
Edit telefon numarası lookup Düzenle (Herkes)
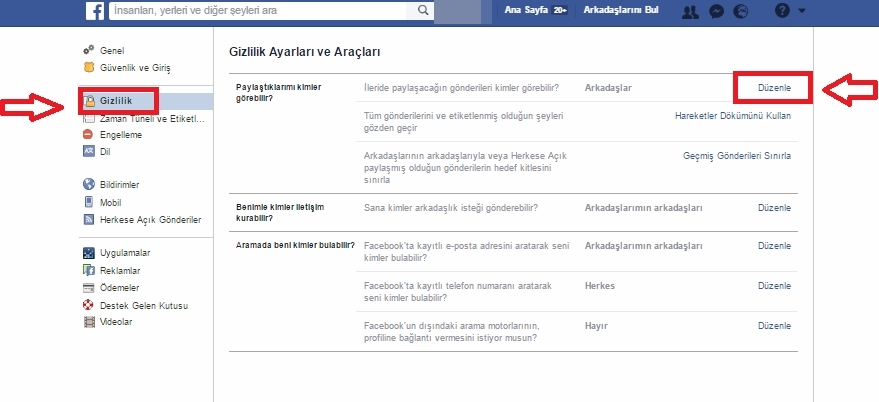tap(774, 285)
